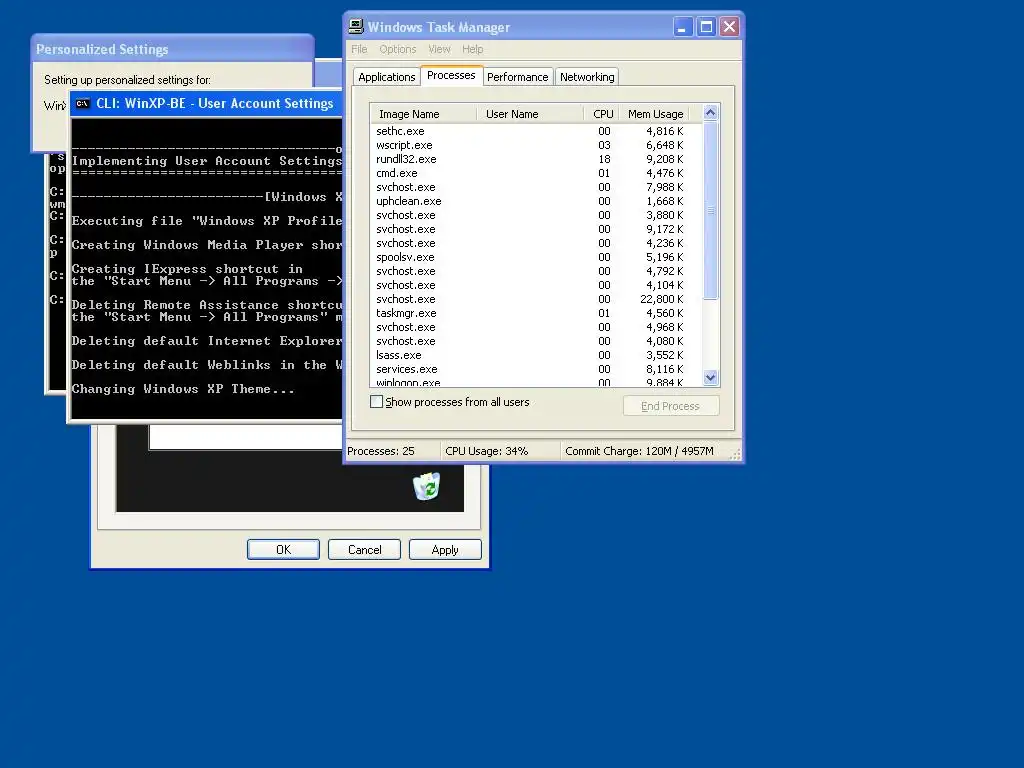Select the taskmgr.exe process row
Image resolution: width=1024 pixels, height=768 pixels.
(536, 313)
